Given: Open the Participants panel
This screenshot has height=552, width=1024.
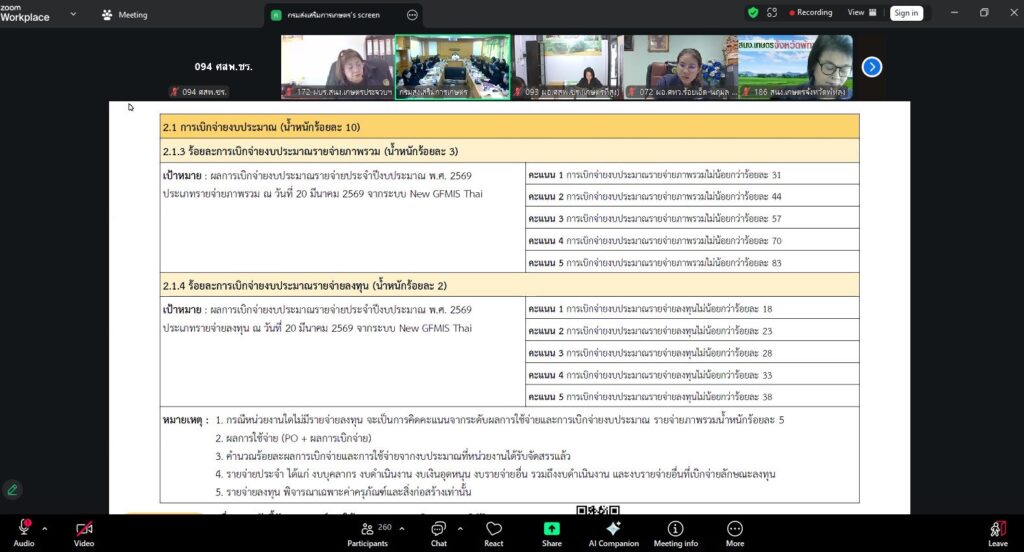Looking at the screenshot, I should click(x=367, y=530).
